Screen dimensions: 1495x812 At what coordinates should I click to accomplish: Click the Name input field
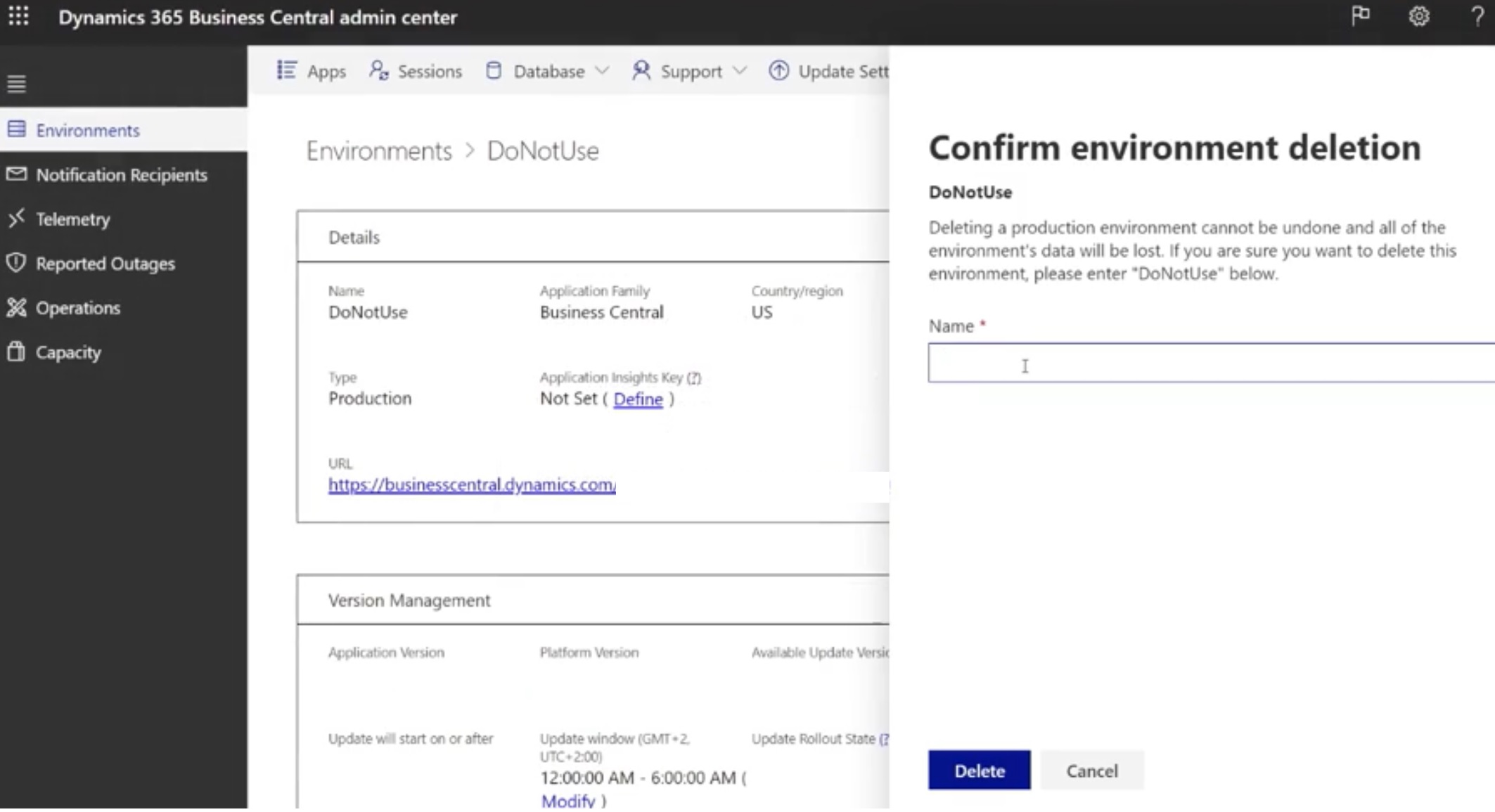[1210, 363]
